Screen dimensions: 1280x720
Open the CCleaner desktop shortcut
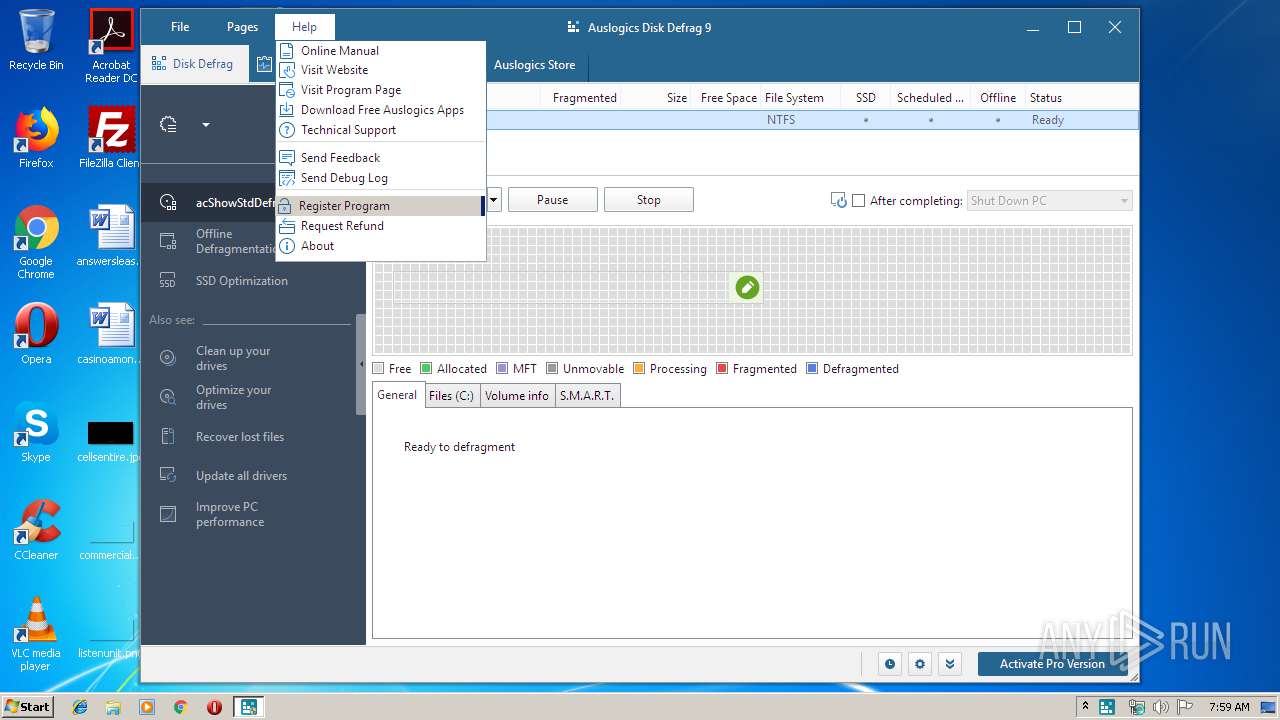[x=36, y=530]
